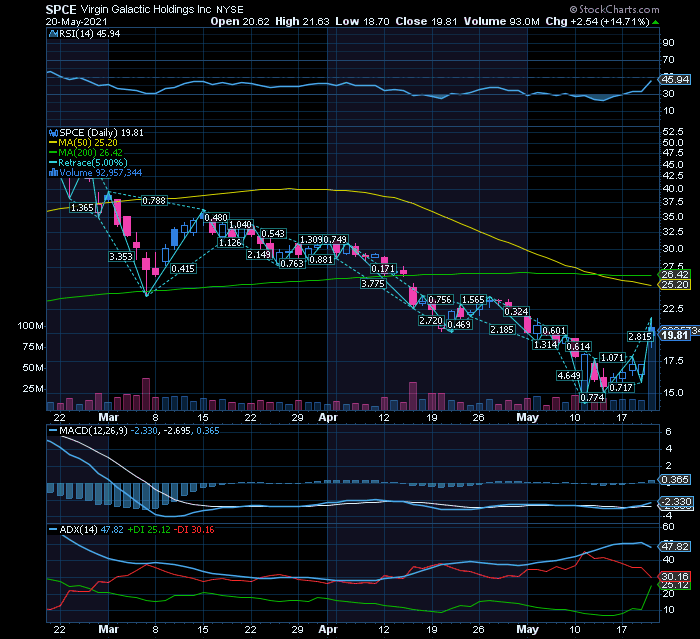Click the SPCE ticker symbol in header
The image size is (700, 639).
click(x=61, y=9)
